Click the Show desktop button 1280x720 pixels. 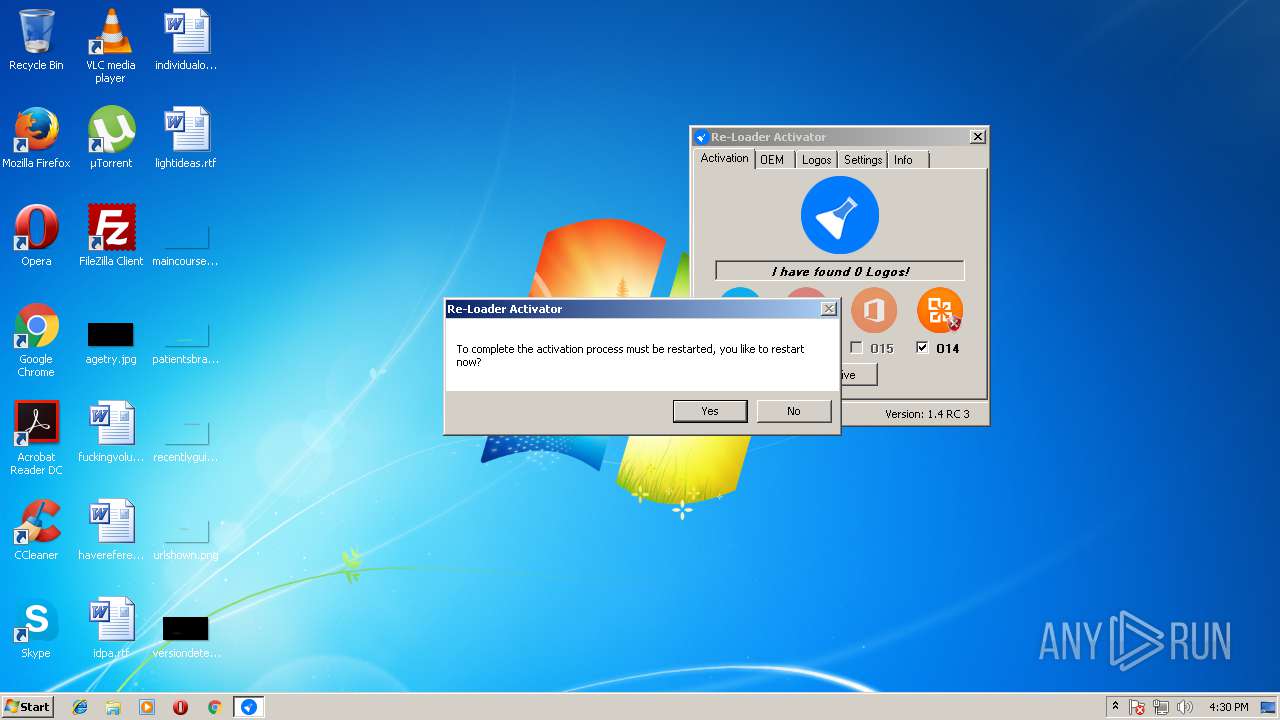pos(1270,707)
